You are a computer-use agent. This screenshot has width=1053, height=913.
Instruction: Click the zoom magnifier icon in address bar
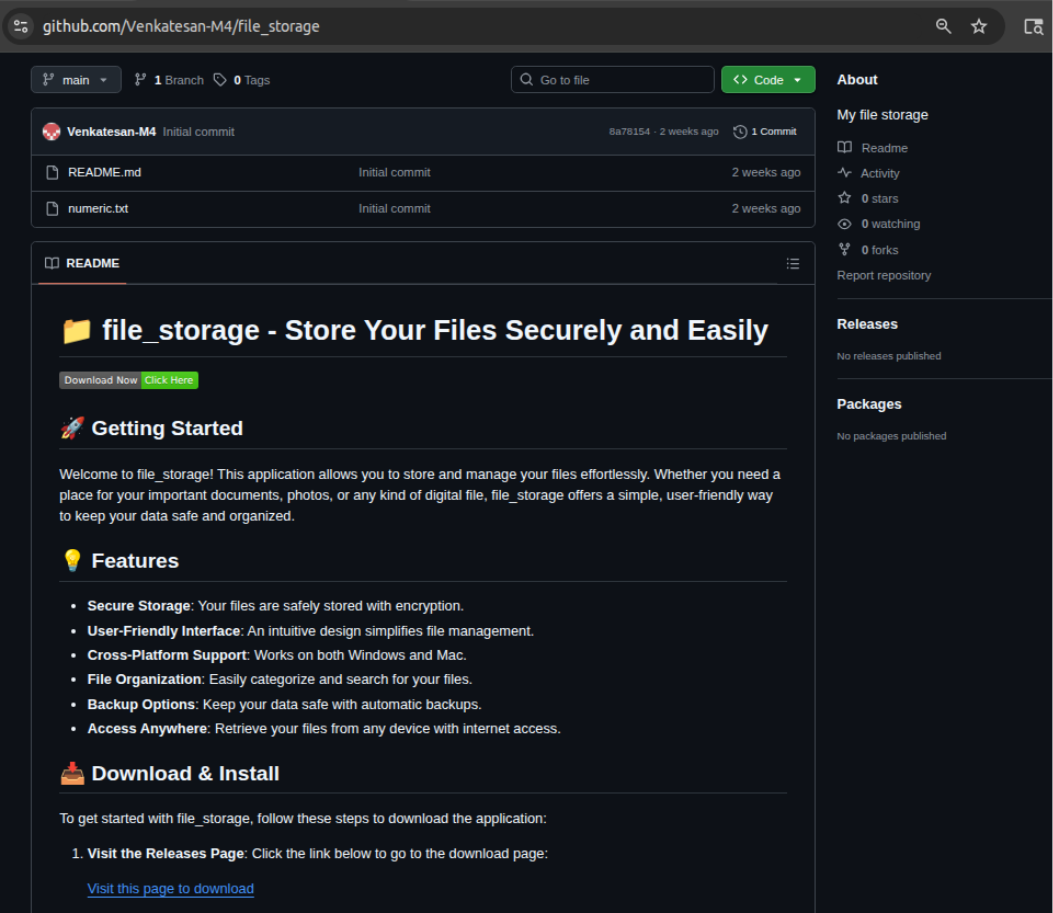click(x=943, y=26)
